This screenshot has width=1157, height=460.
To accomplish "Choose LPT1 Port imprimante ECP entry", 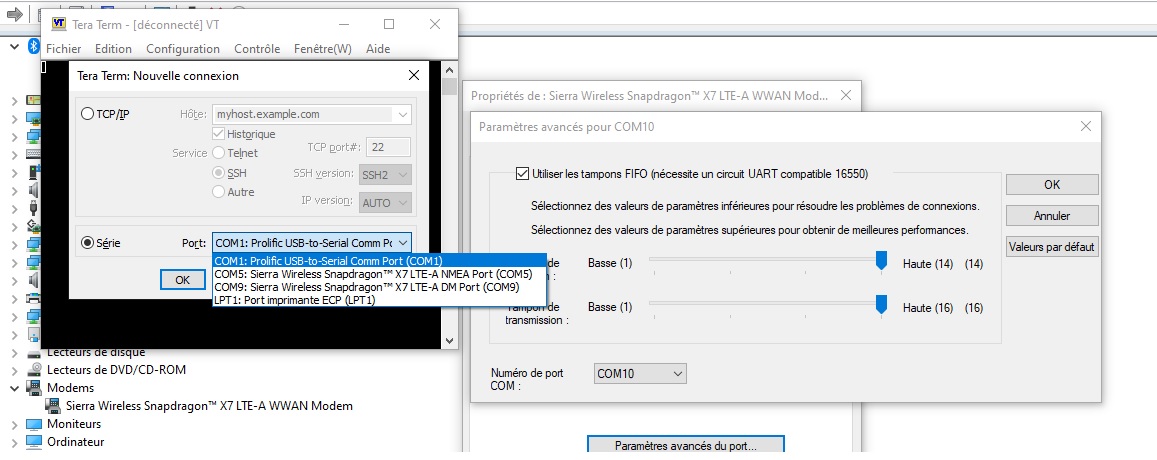I will click(x=379, y=300).
